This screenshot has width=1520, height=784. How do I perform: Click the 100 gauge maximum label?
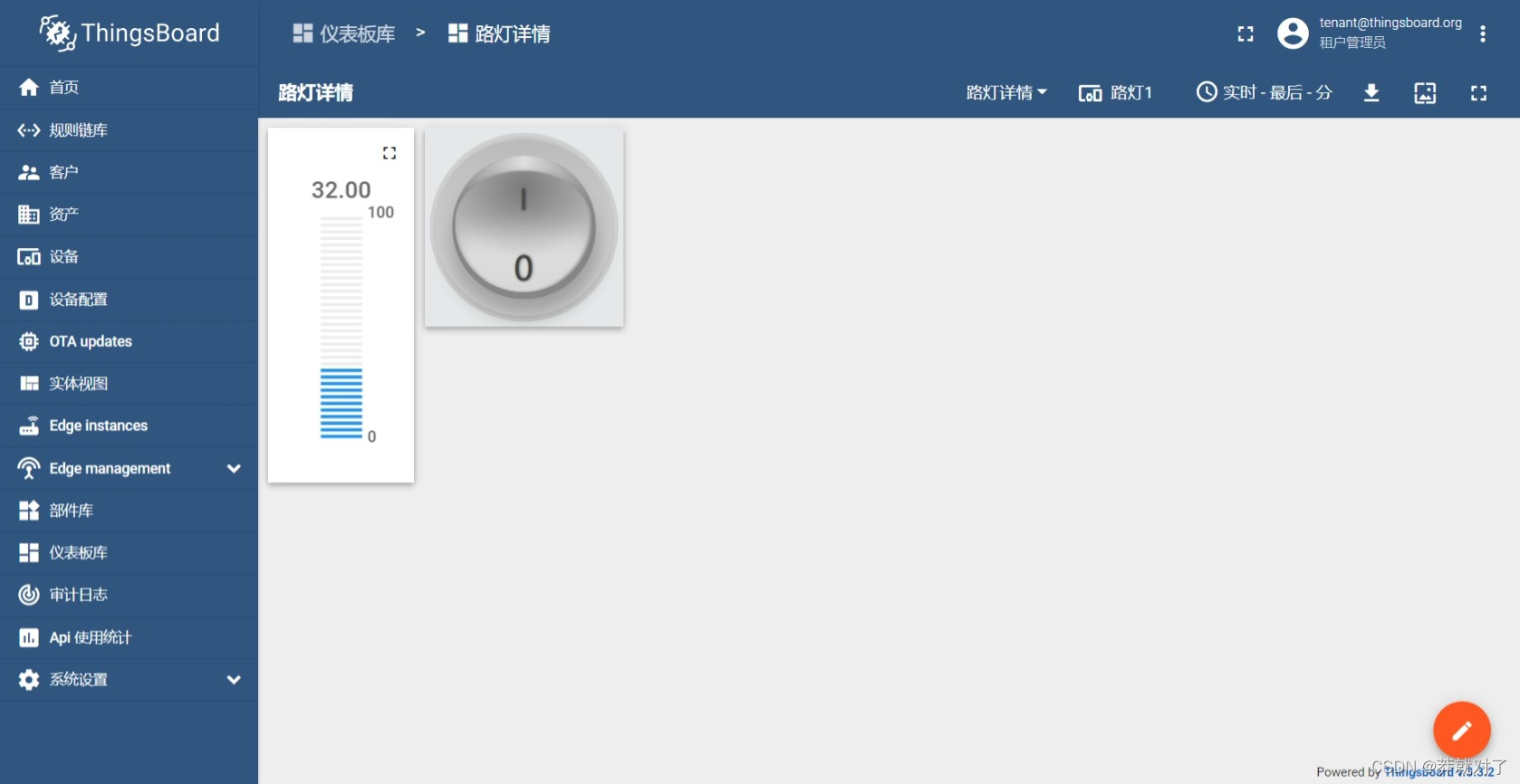380,212
